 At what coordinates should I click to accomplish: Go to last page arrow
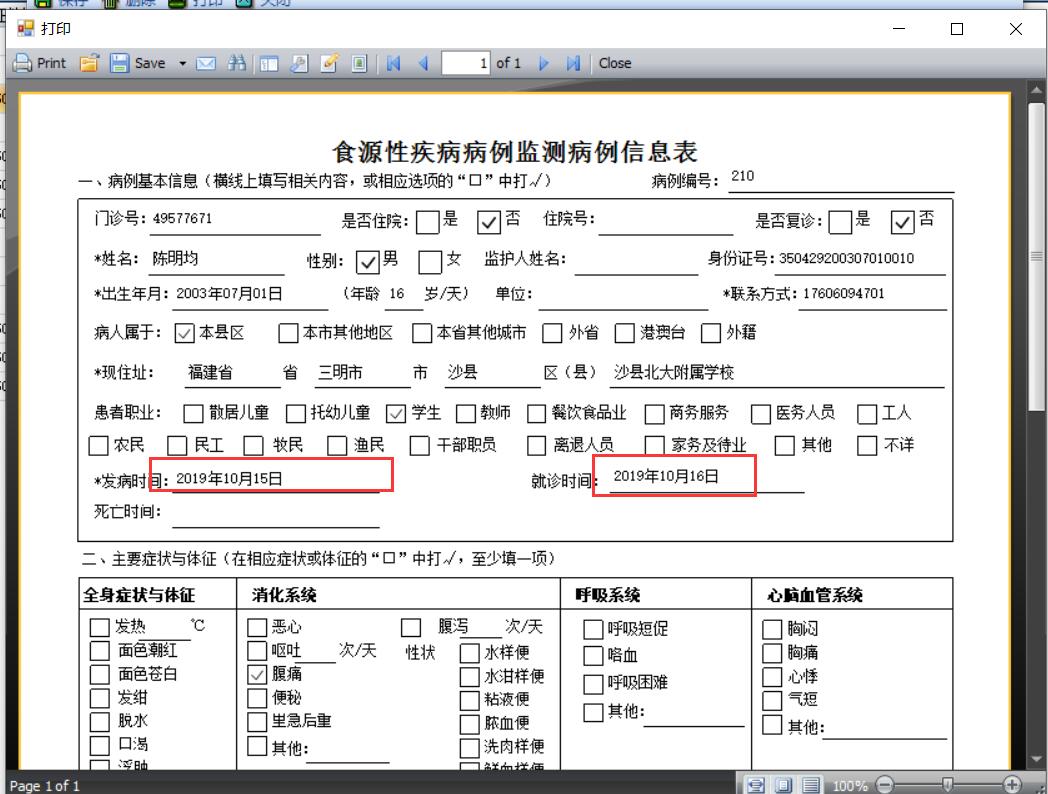click(573, 63)
